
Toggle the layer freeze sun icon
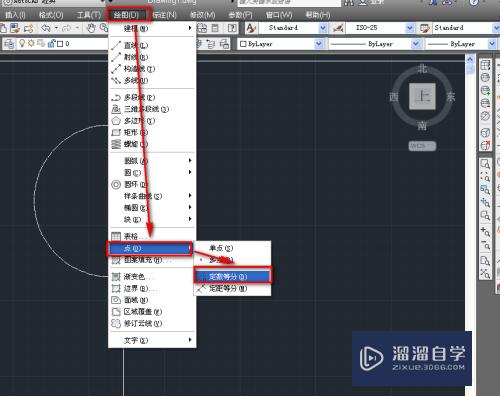pos(31,43)
